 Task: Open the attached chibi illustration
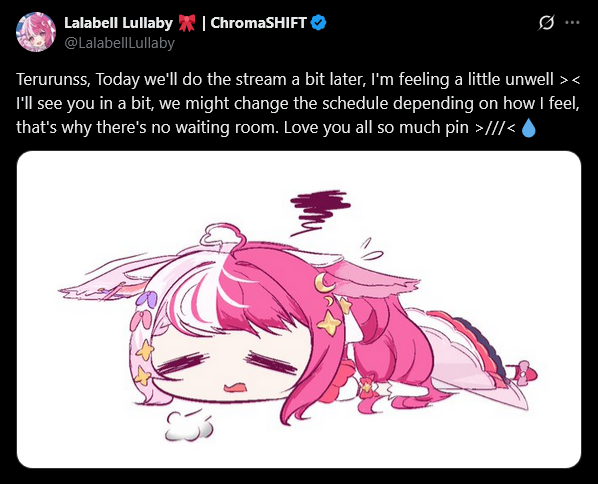tap(299, 309)
